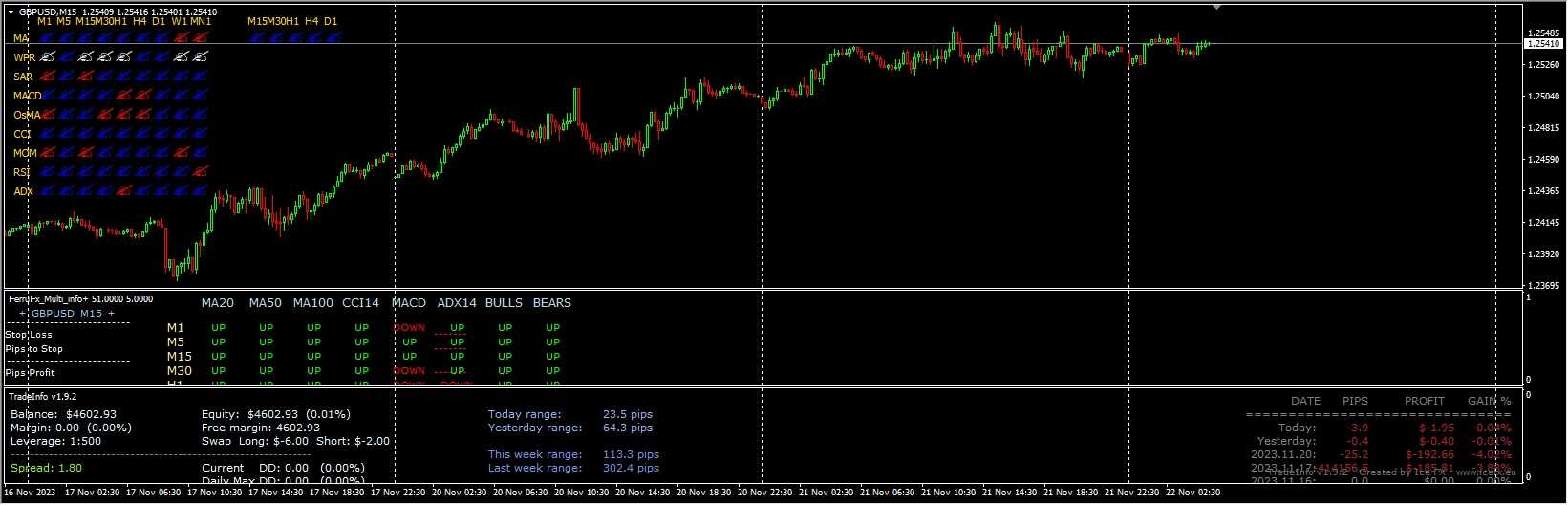Click the red MA signal icon under MN1
Viewport: 1568px width, 505px height.
point(200,37)
